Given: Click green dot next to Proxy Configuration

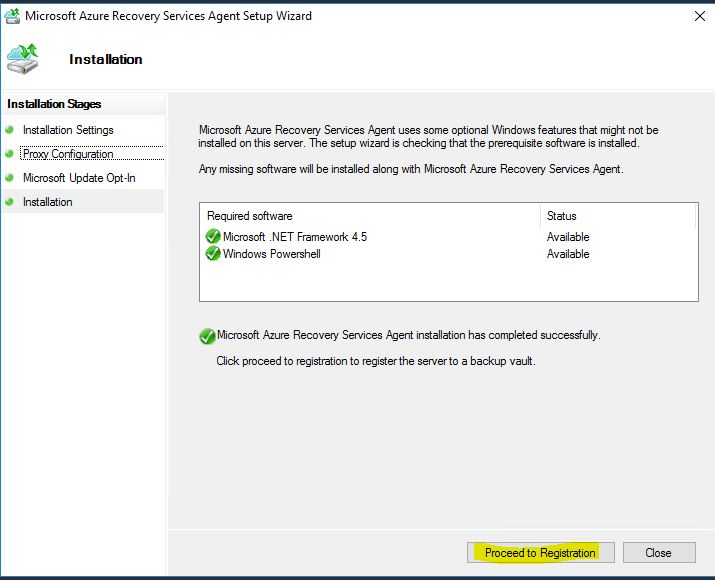Looking at the screenshot, I should pos(9,154).
